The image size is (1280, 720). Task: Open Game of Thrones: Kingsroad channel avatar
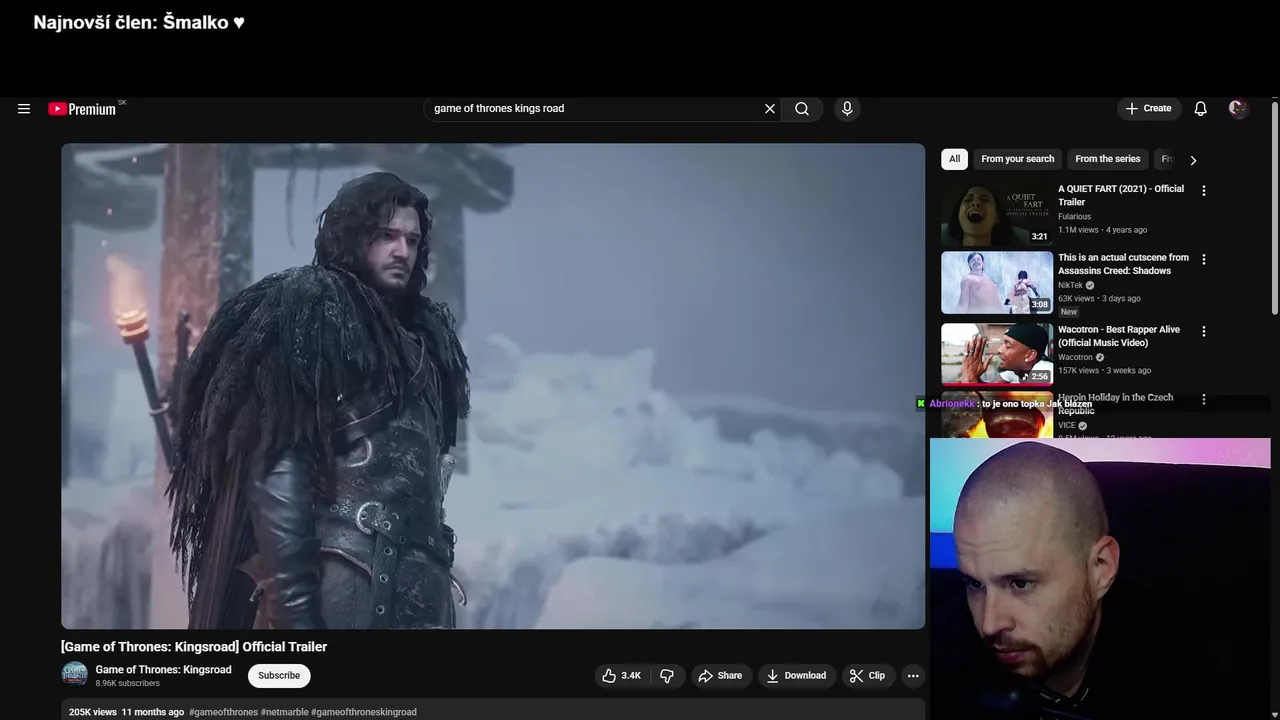click(x=75, y=675)
